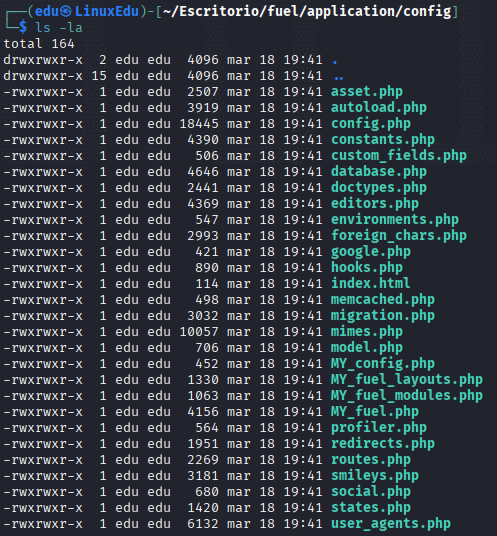Image resolution: width=497 pixels, height=536 pixels.
Task: Click the MY_fuel_layouts.php file name
Action: (407, 380)
